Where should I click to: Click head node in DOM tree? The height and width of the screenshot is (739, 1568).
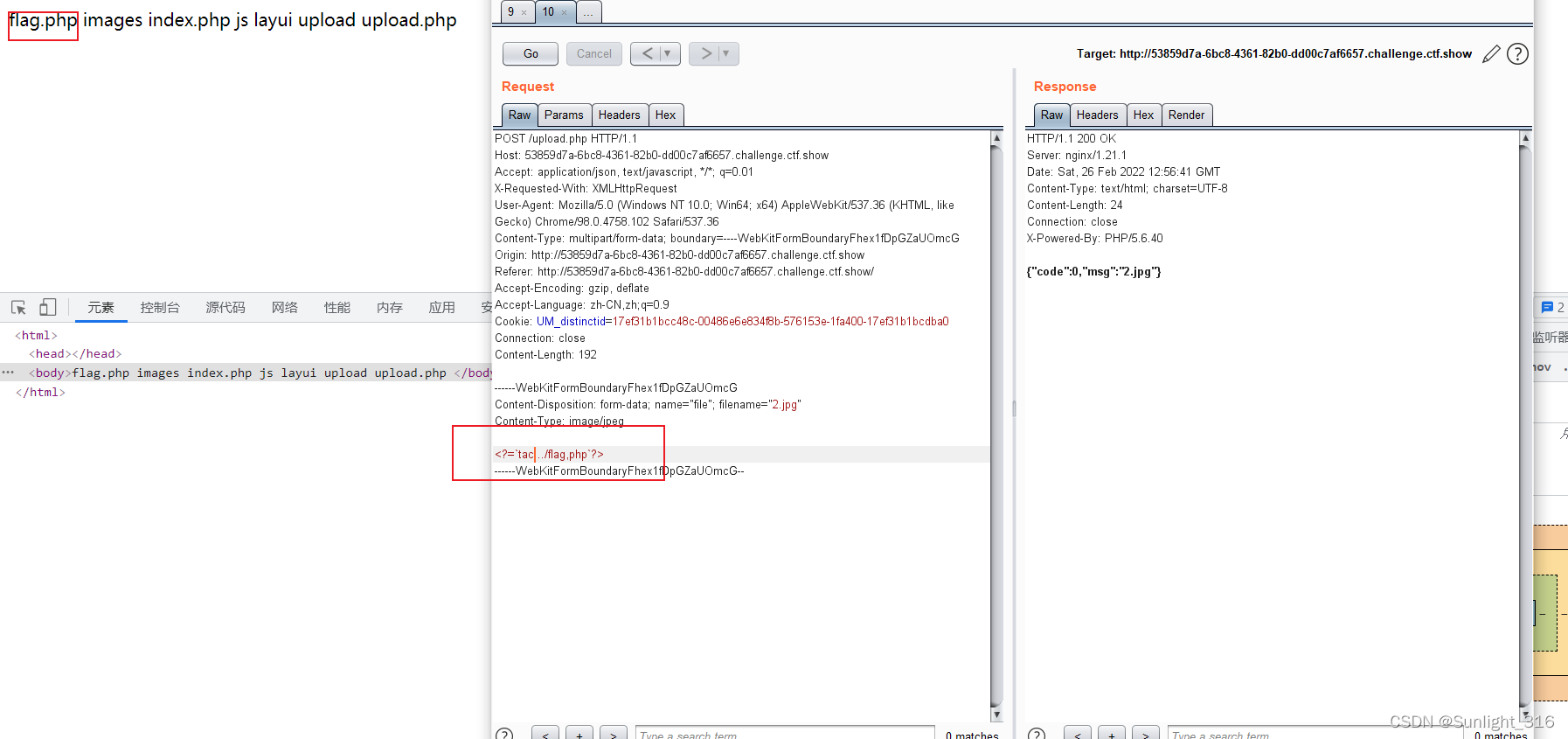[75, 353]
